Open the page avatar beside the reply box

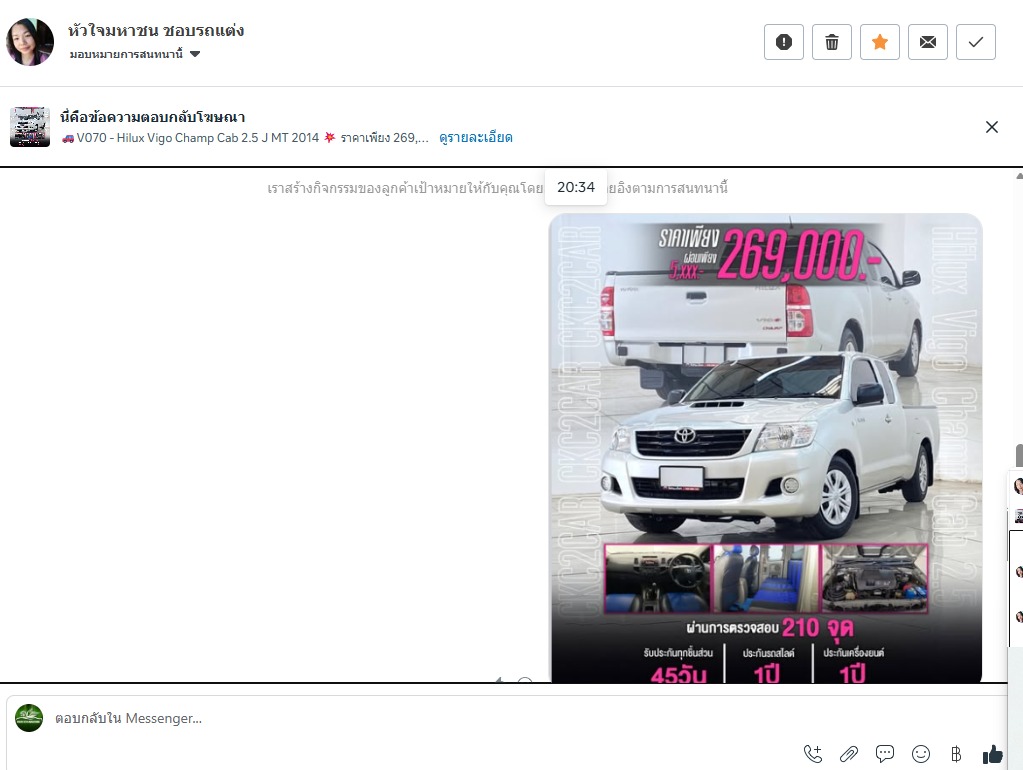(29, 718)
